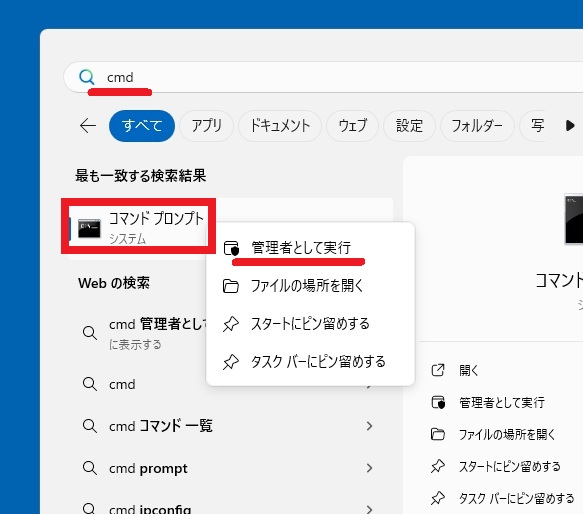Click pin icon for タスク バーにピン留めする in context menu
The image size is (583, 514).
click(x=231, y=362)
